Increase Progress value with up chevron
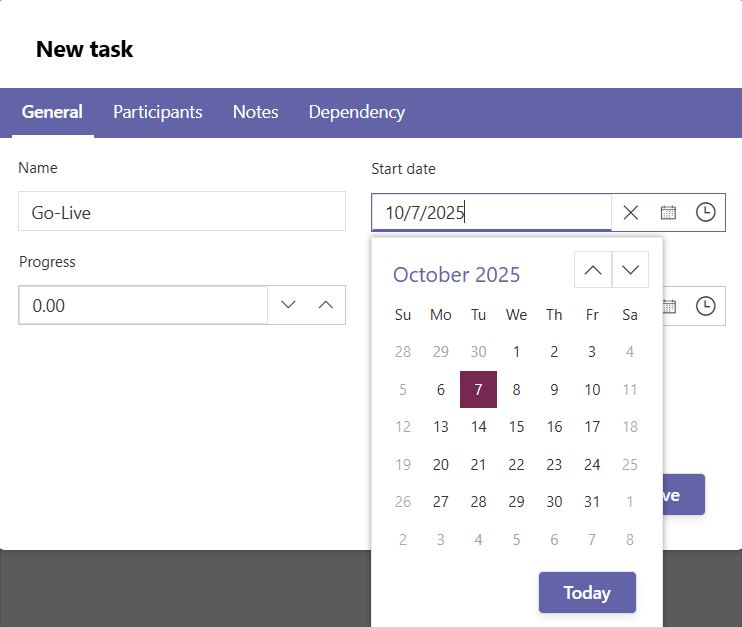 pos(325,305)
